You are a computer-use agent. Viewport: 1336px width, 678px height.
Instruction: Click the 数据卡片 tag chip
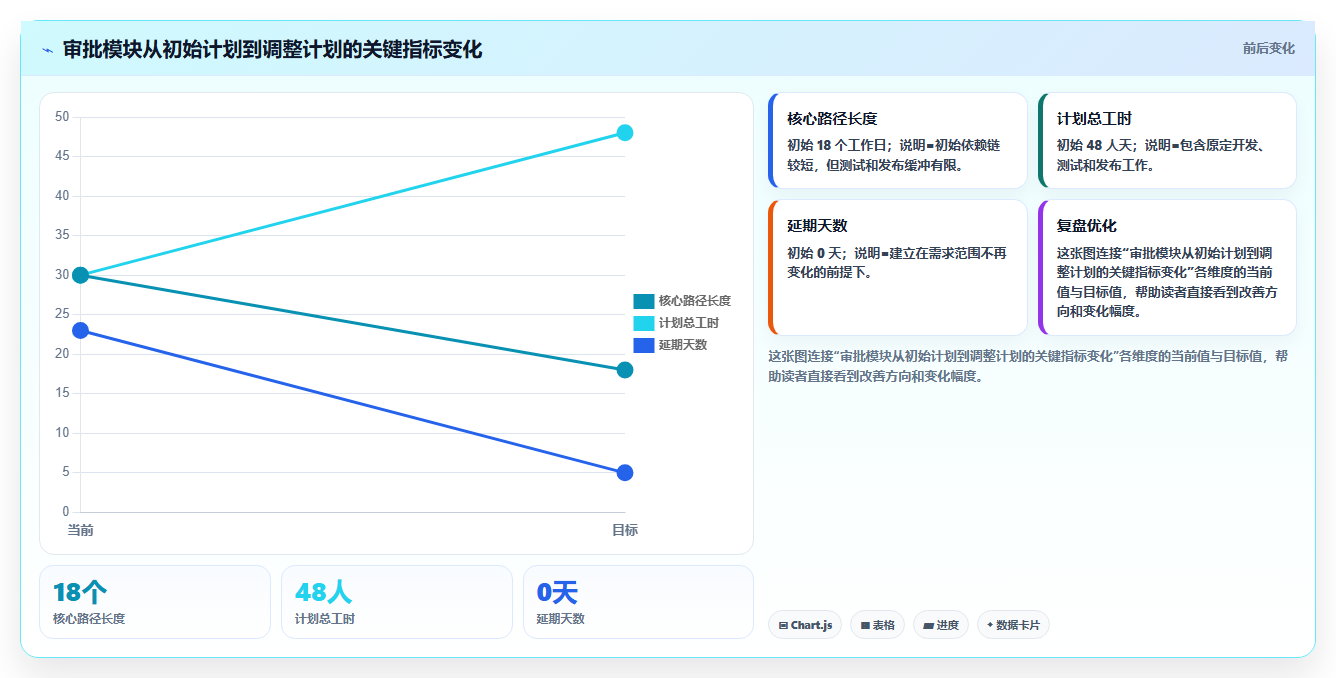pyautogui.click(x=1013, y=625)
